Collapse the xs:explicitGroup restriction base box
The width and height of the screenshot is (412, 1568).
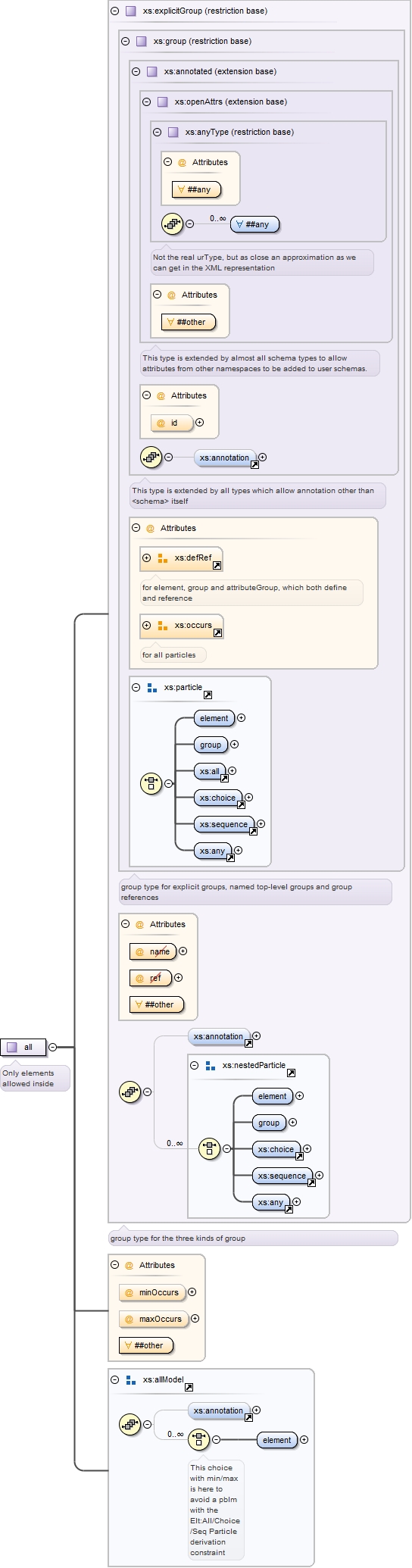(115, 11)
